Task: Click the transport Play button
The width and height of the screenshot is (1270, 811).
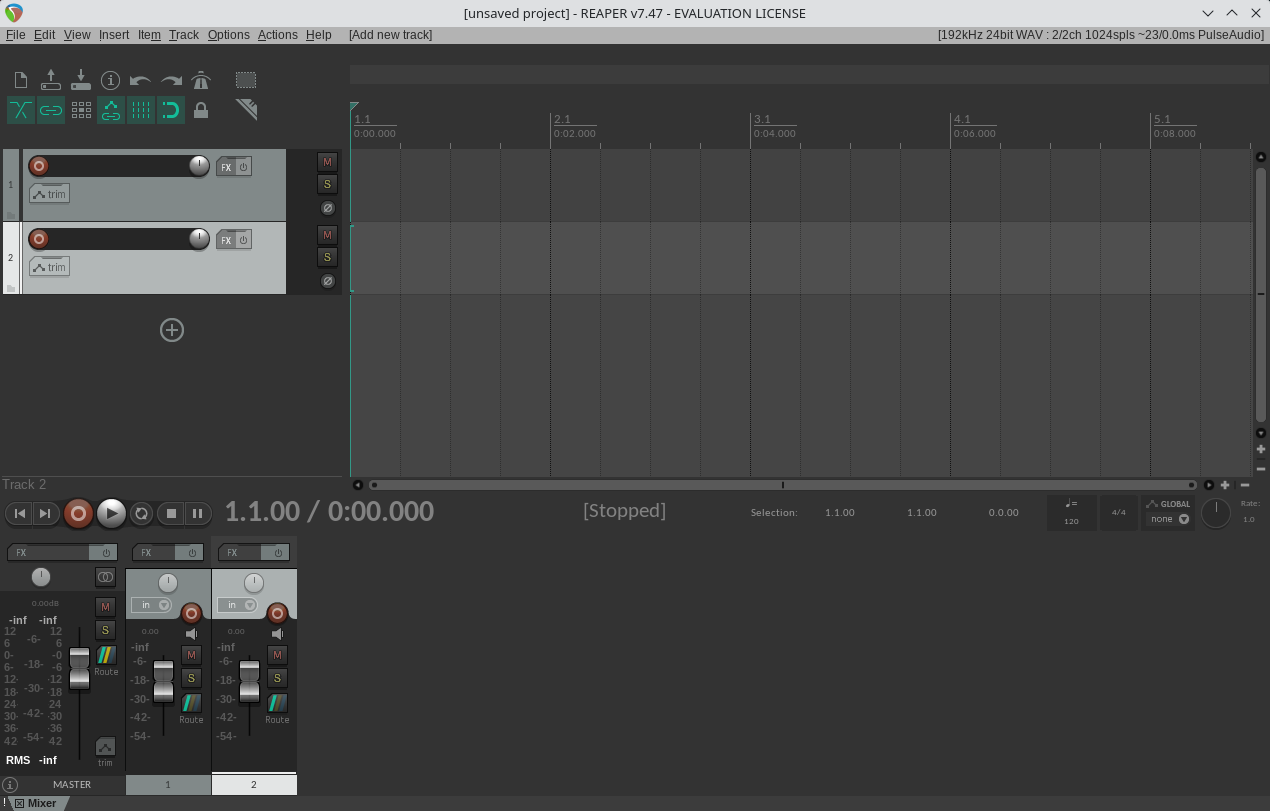Action: click(111, 513)
